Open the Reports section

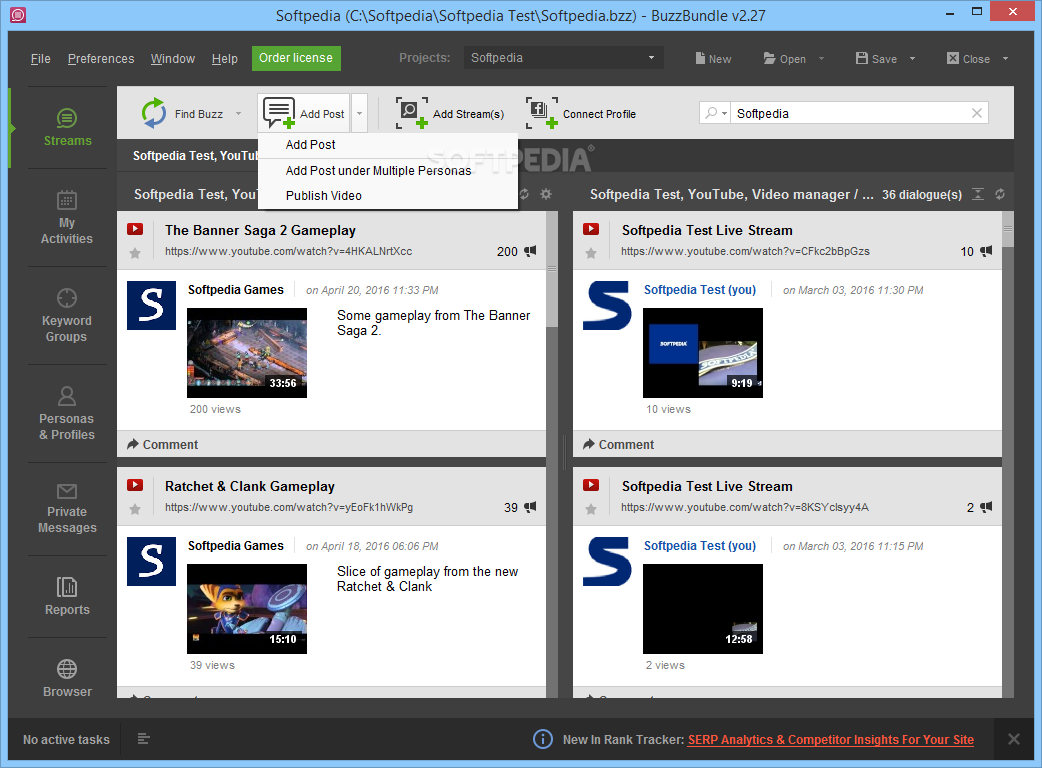pos(67,596)
